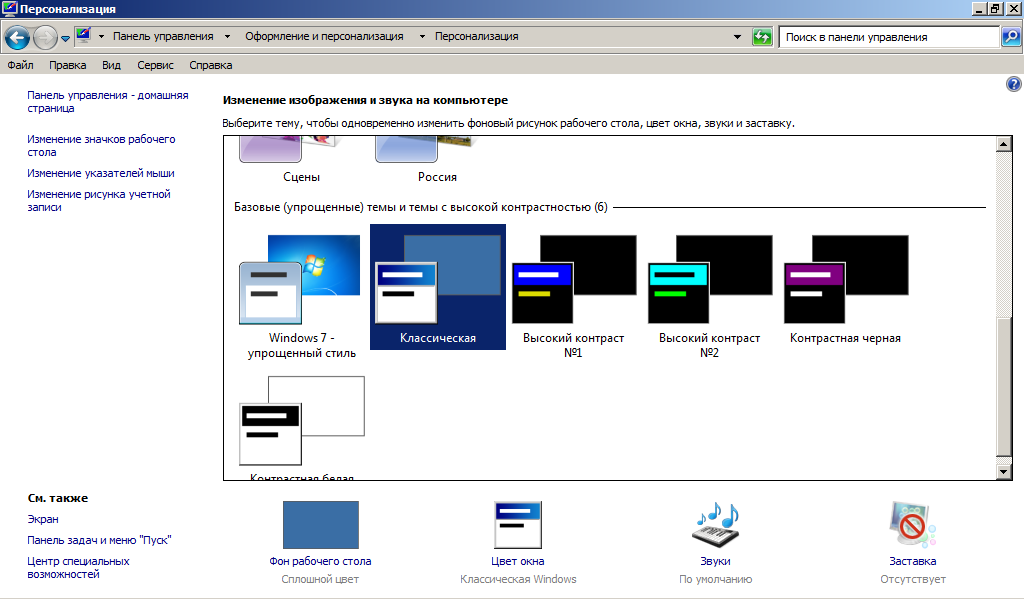The width and height of the screenshot is (1024, 600).
Task: Expand the chevron after Оформление и персонализация
Action: click(x=422, y=37)
